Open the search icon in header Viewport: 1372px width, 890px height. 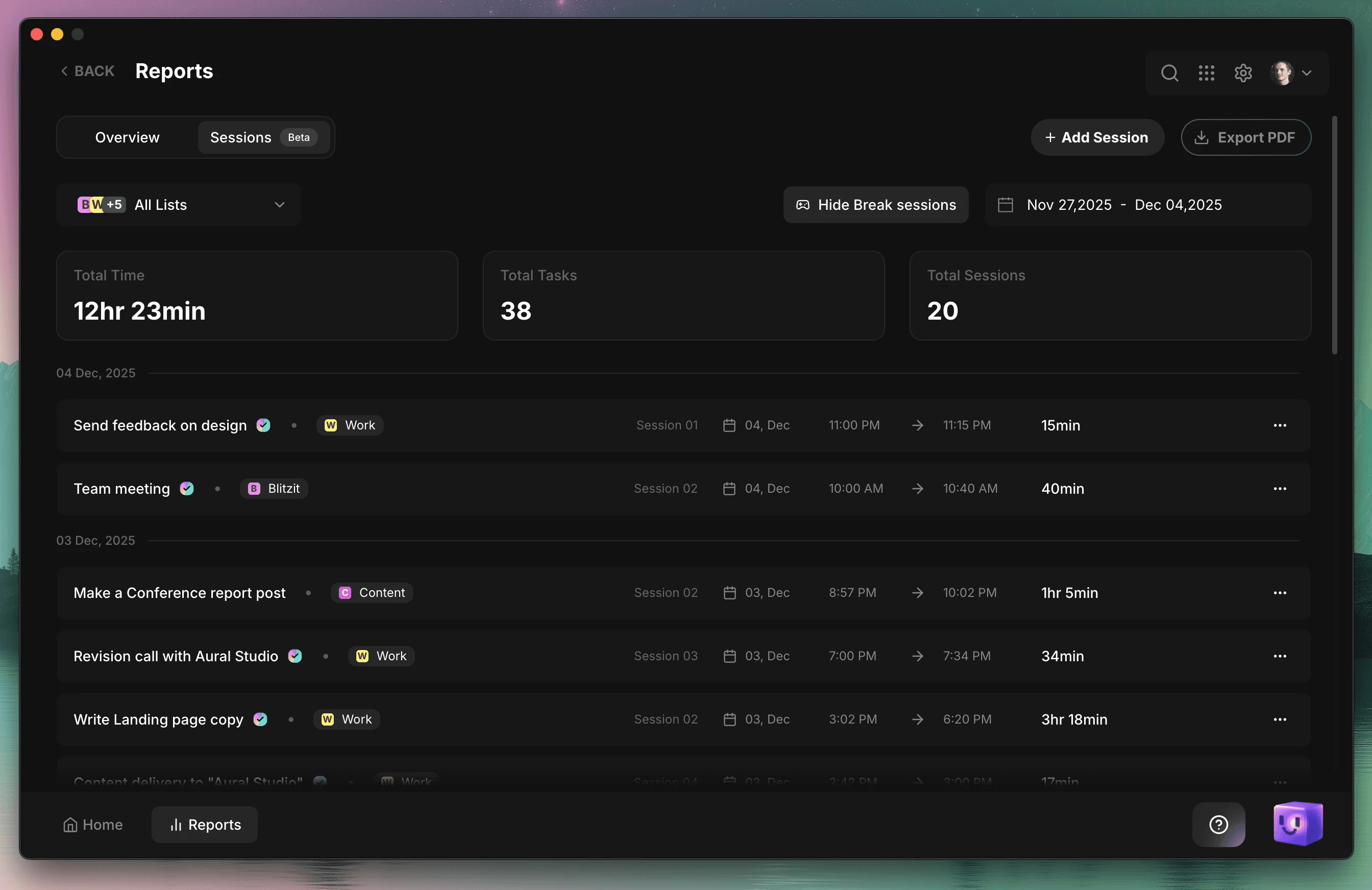[x=1169, y=73]
